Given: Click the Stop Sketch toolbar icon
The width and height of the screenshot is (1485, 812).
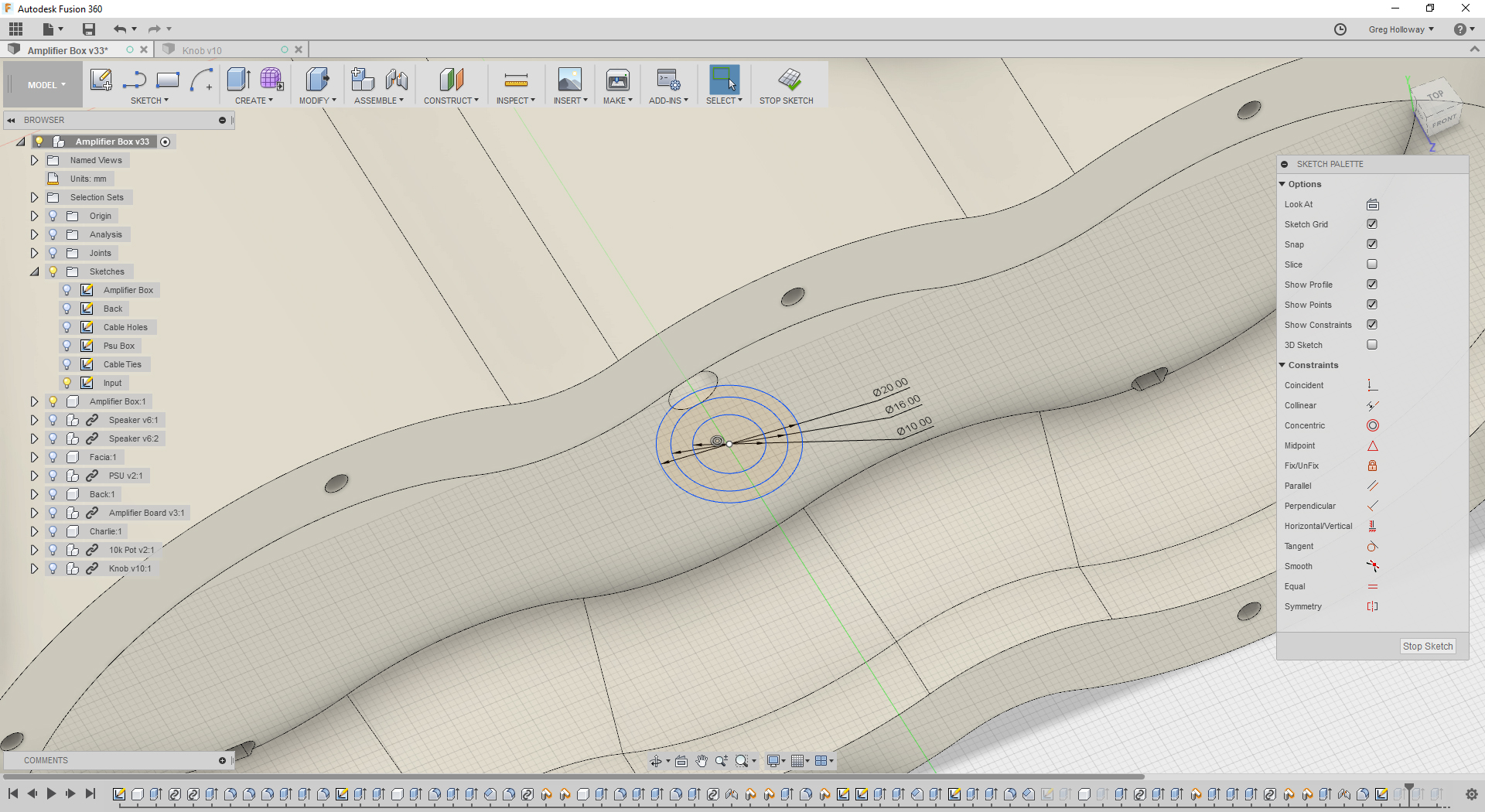Looking at the screenshot, I should tap(789, 80).
